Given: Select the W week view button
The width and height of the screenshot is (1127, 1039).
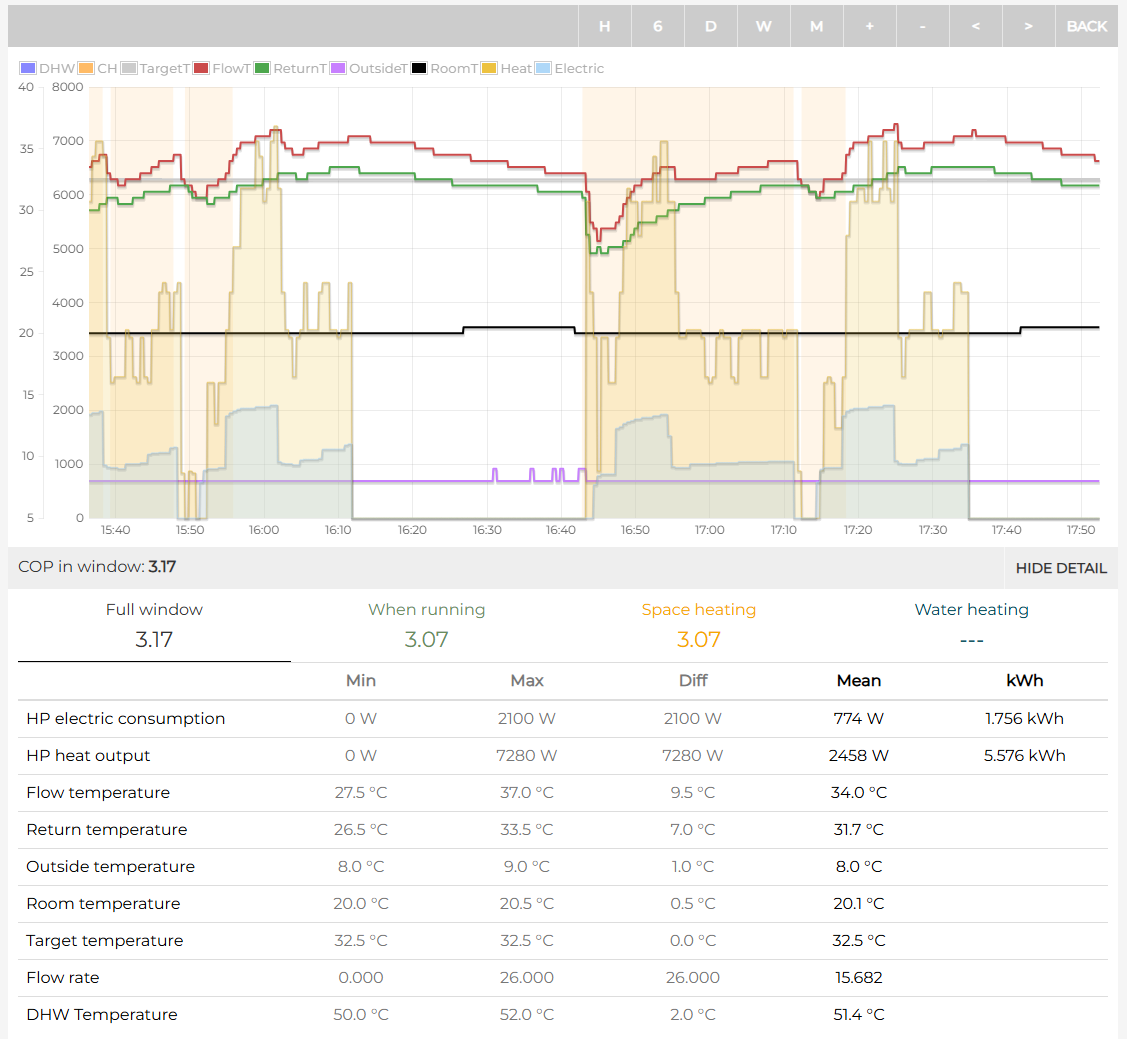Looking at the screenshot, I should click(x=764, y=26).
